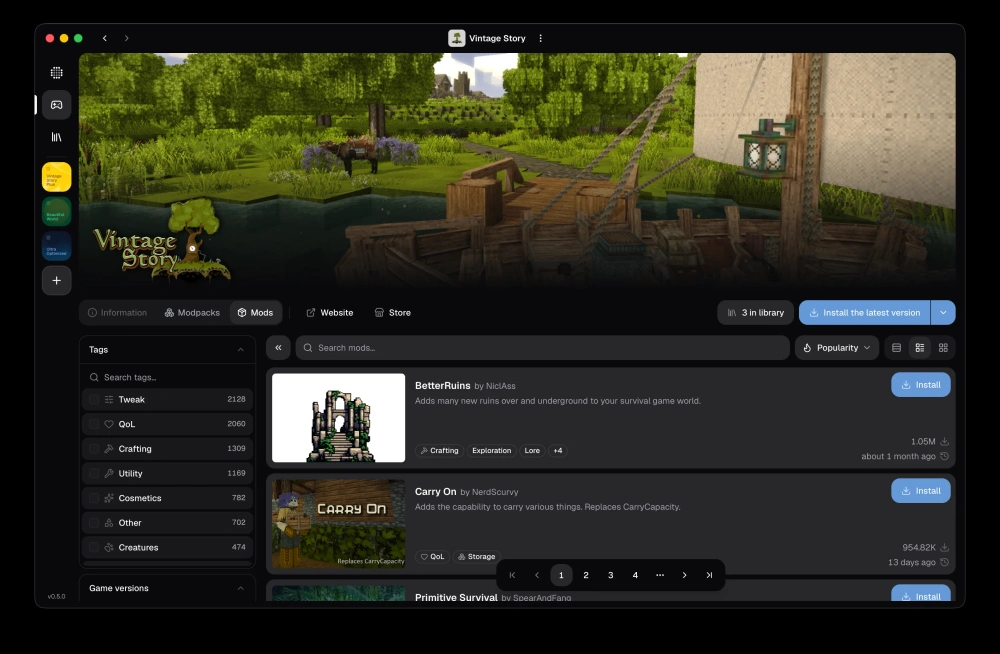Check the QoL tag checkbox
Image resolution: width=1000 pixels, height=654 pixels.
coord(94,424)
